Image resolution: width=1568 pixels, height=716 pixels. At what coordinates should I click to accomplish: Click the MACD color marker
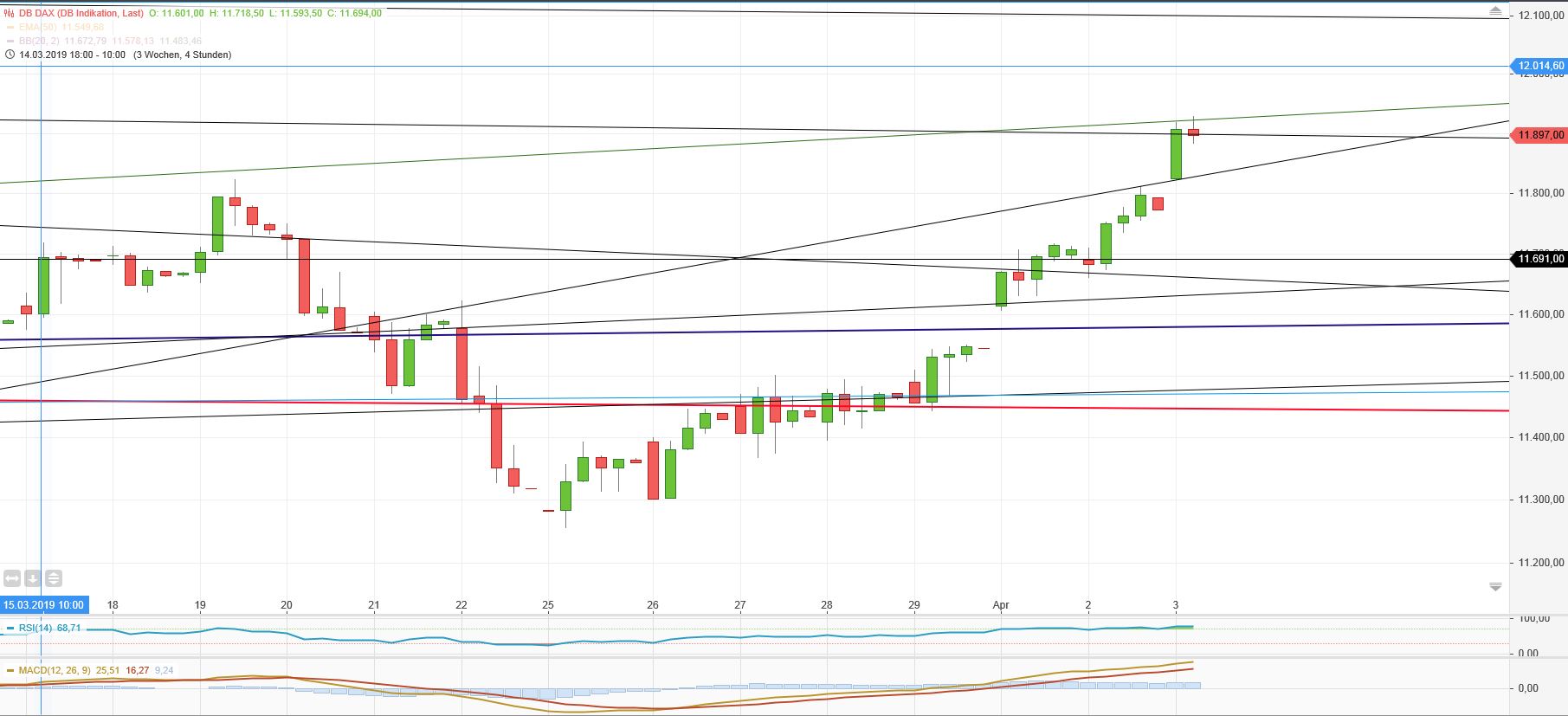[10, 670]
